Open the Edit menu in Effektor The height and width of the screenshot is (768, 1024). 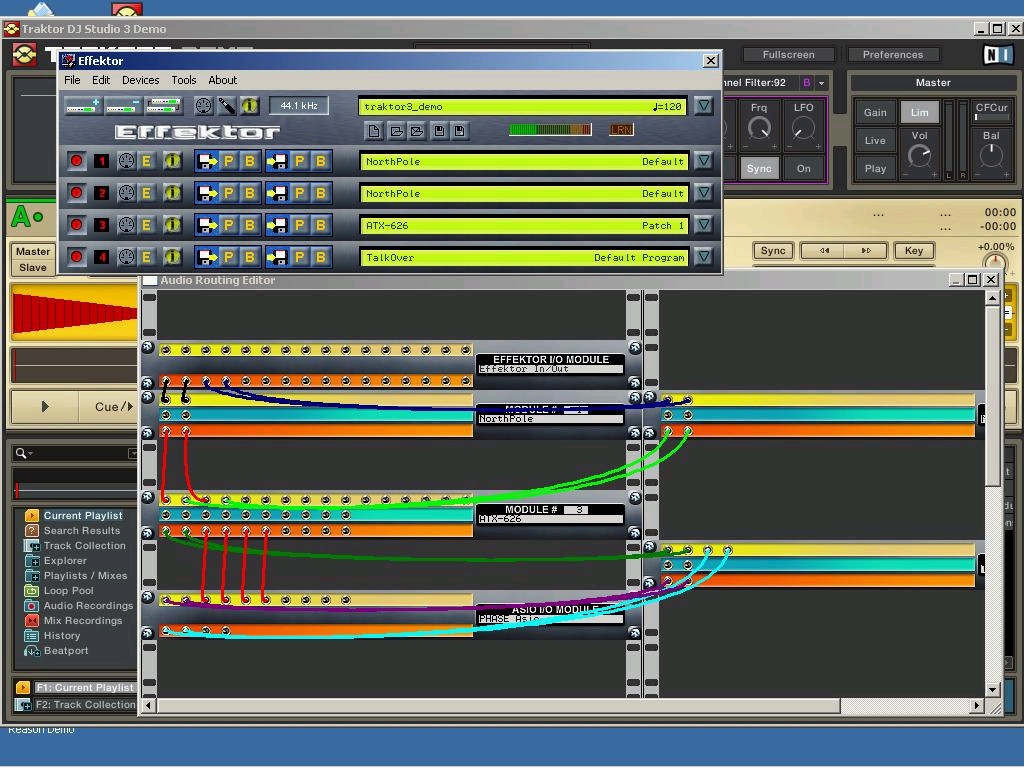[101, 80]
